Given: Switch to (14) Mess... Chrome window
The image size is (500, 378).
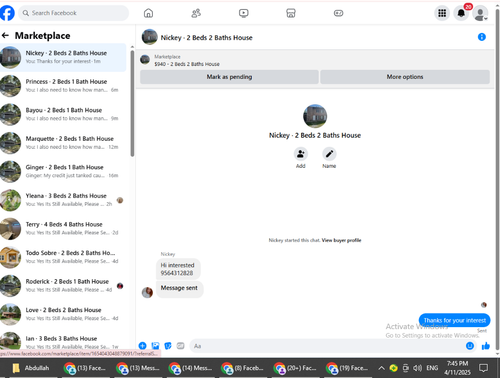Looking at the screenshot, I should coord(190,368).
